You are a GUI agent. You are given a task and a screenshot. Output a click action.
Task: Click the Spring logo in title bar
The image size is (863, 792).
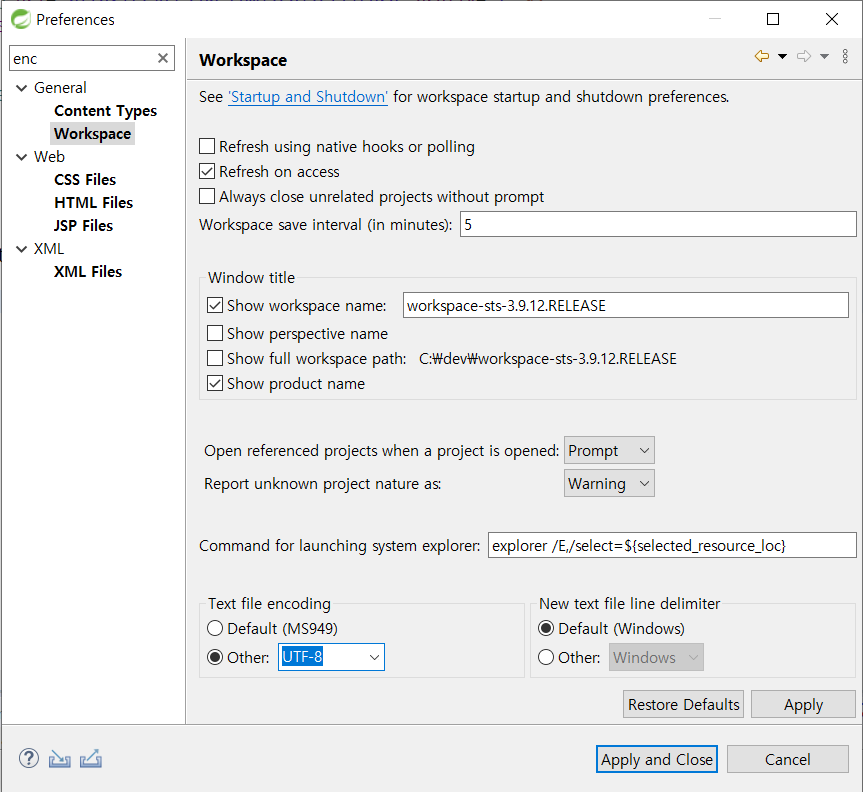[x=21, y=19]
